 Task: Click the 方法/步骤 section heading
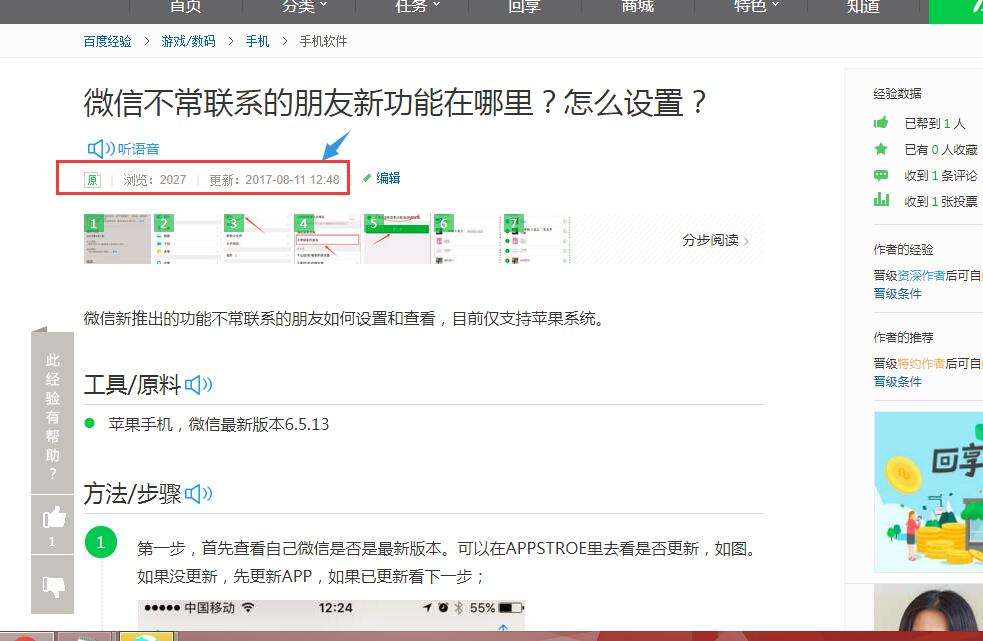click(132, 494)
